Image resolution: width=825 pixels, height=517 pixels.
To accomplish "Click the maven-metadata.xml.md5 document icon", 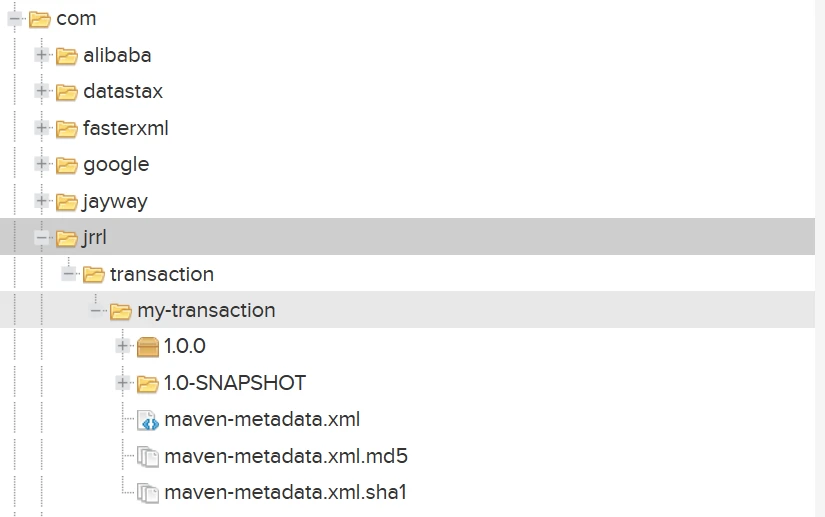I will coord(148,457).
